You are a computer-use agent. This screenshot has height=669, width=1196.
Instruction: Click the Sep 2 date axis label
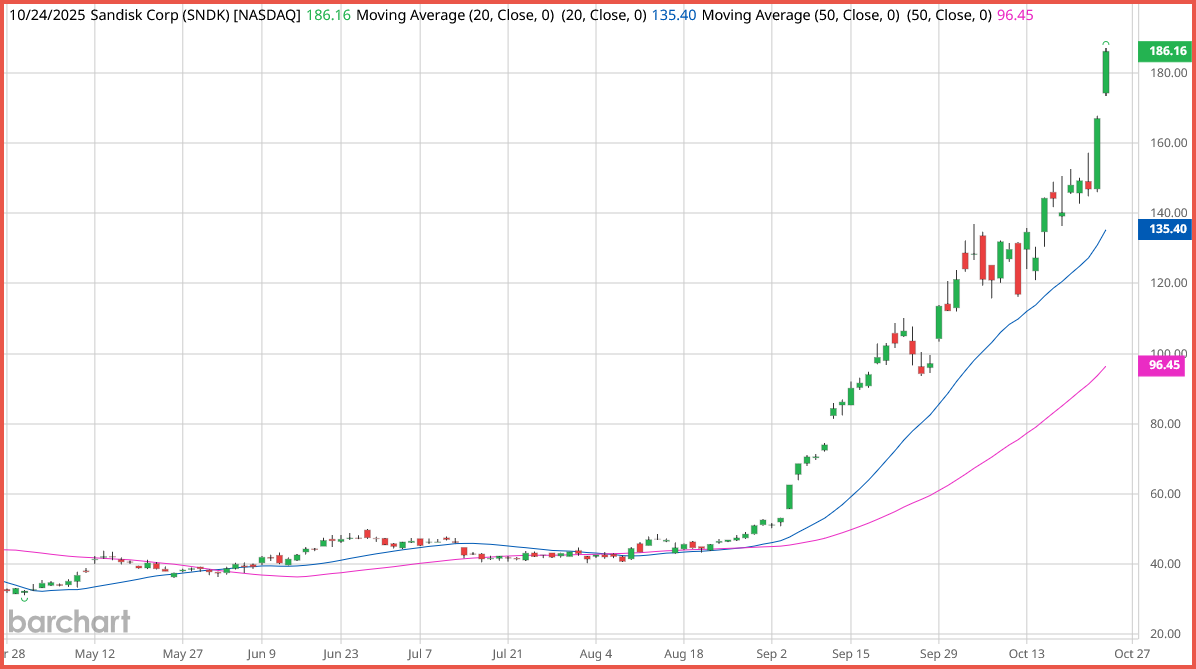pos(772,652)
